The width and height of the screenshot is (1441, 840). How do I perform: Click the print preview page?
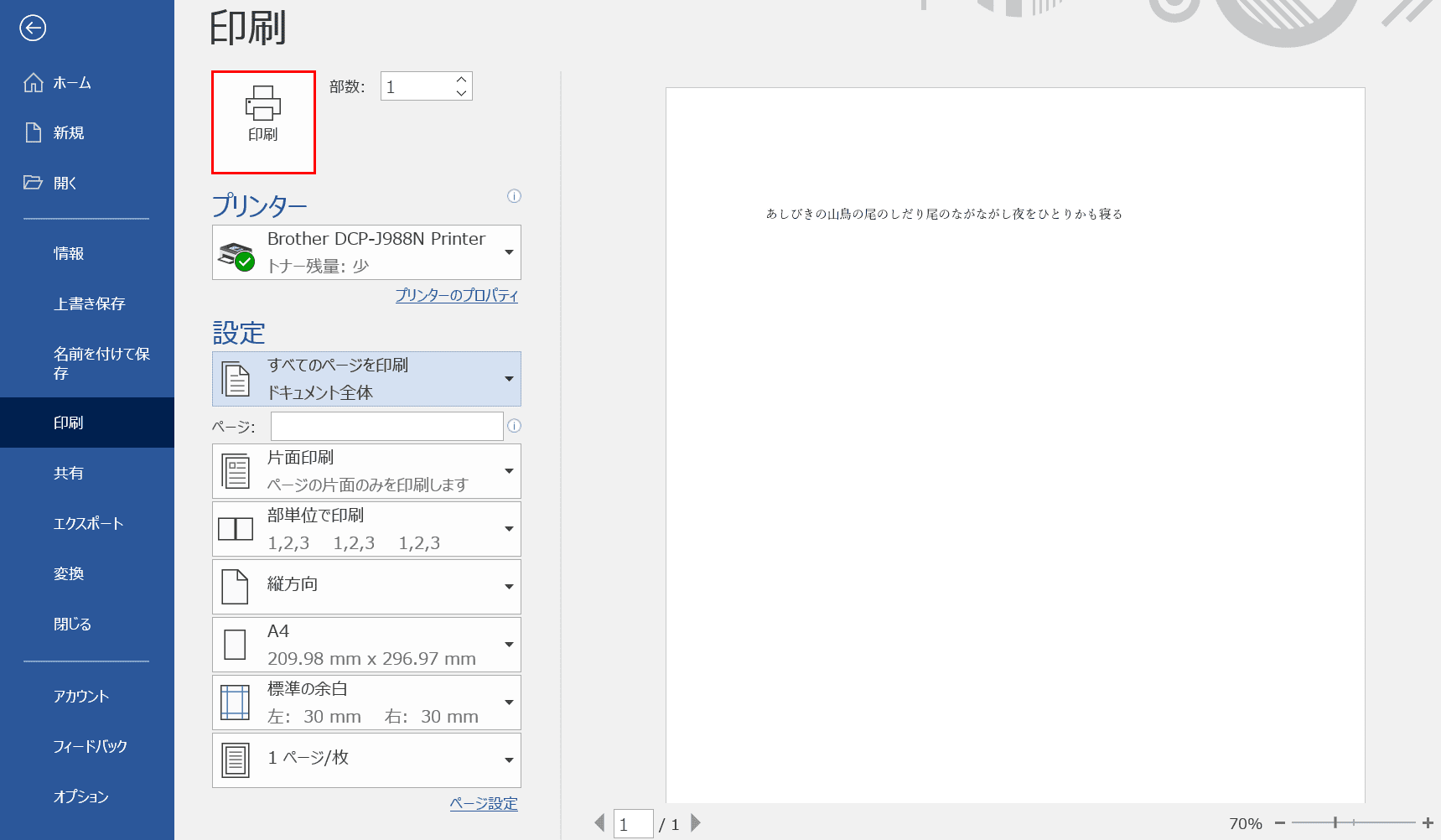click(1015, 445)
